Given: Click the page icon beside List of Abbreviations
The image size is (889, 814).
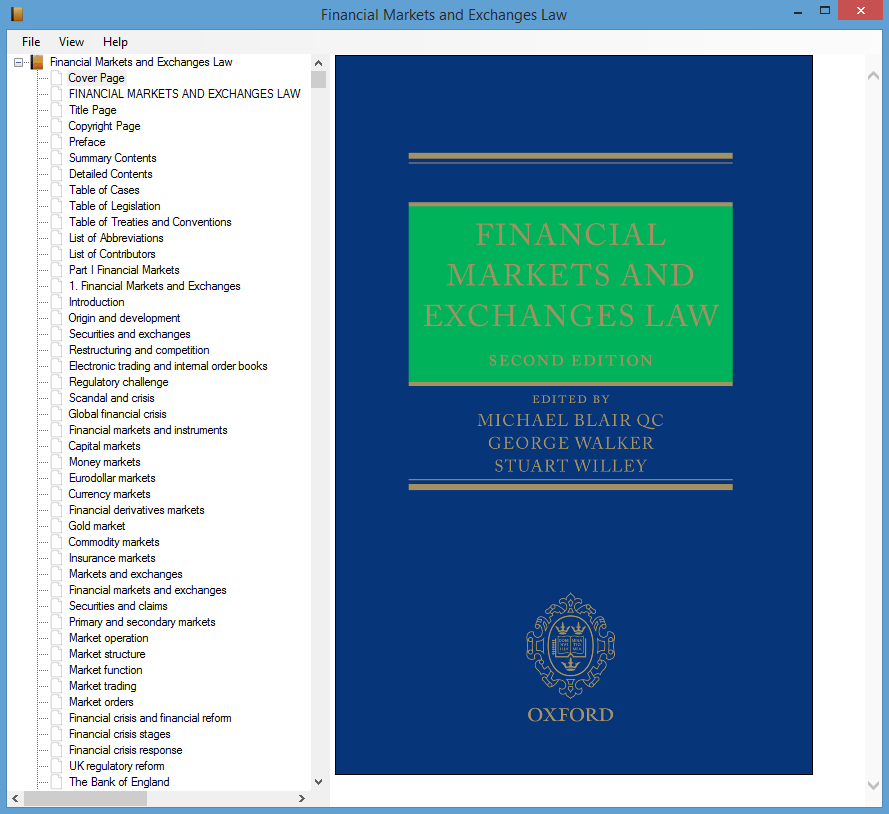Looking at the screenshot, I should [x=57, y=238].
